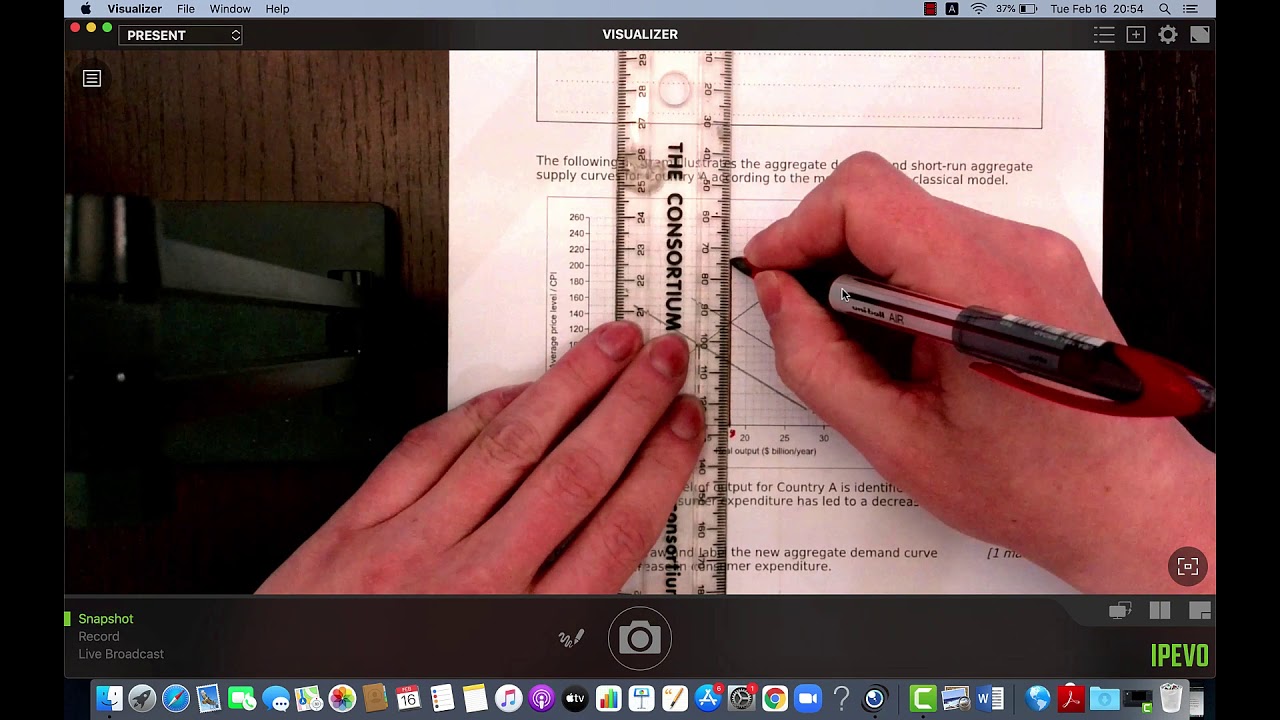Viewport: 1280px width, 720px height.
Task: Click the IPEVO Visualizer Dock icon
Action: pyautogui.click(x=874, y=698)
